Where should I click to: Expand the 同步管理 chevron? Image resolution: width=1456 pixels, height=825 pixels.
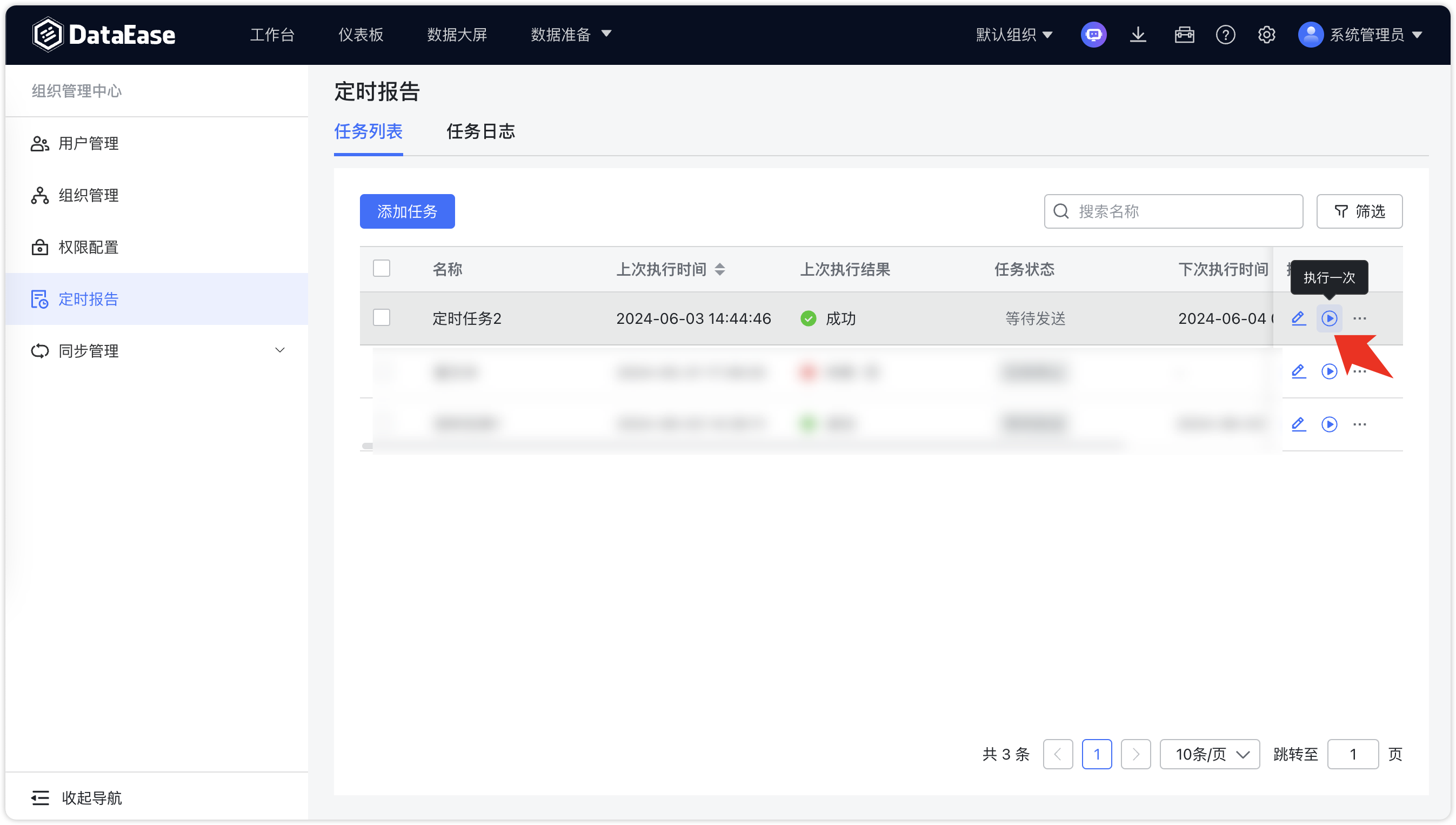pyautogui.click(x=279, y=350)
